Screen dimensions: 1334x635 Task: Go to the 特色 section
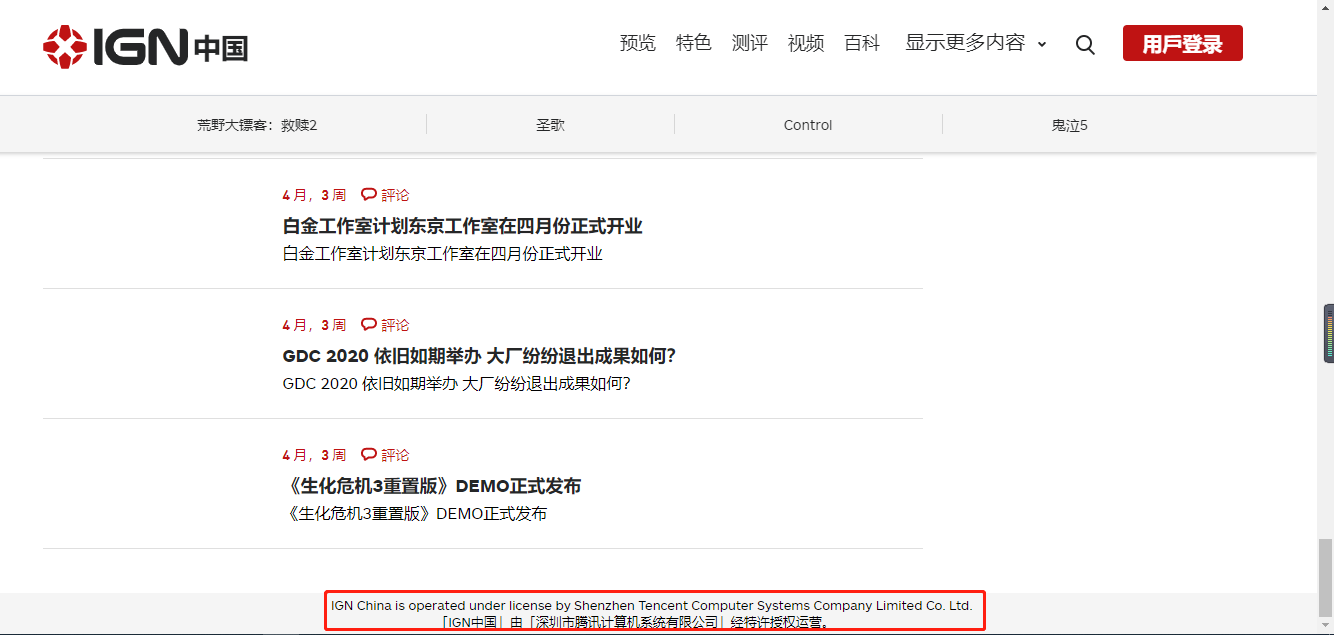tap(693, 43)
